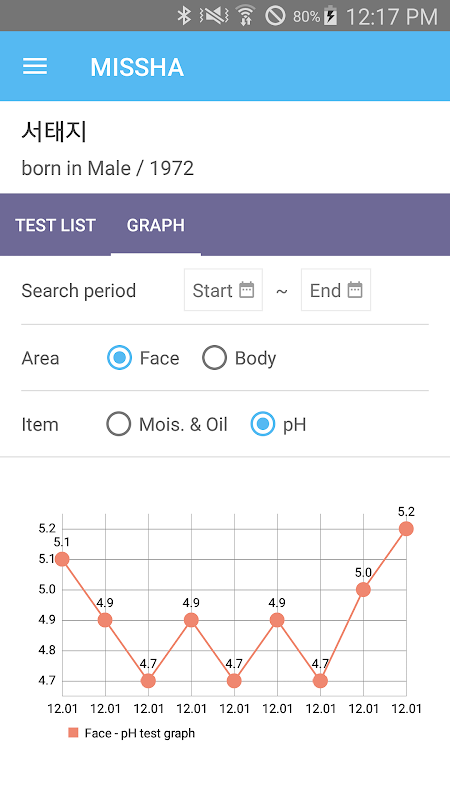Open the Start date picker field
Image resolution: width=450 pixels, height=800 pixels.
(223, 290)
